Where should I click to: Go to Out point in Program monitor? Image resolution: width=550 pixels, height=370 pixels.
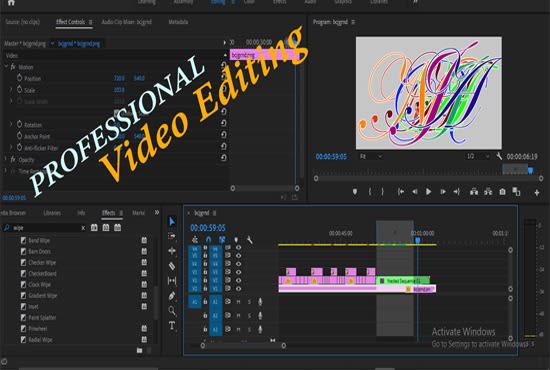(x=456, y=192)
